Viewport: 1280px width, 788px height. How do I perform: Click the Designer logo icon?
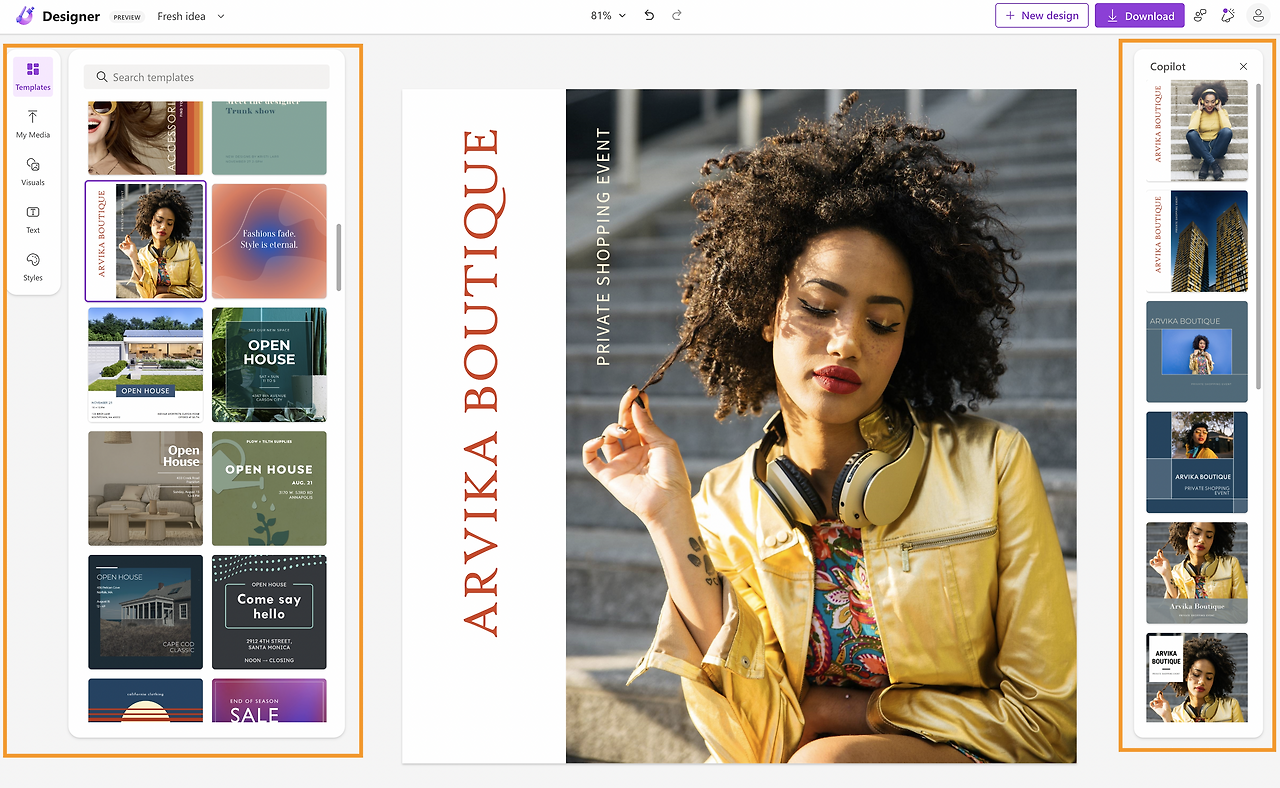pyautogui.click(x=26, y=16)
